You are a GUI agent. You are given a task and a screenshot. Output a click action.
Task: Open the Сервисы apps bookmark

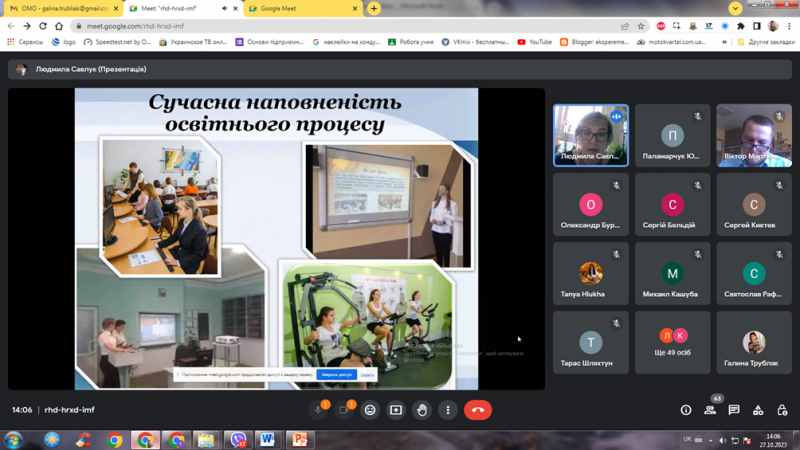pos(25,42)
